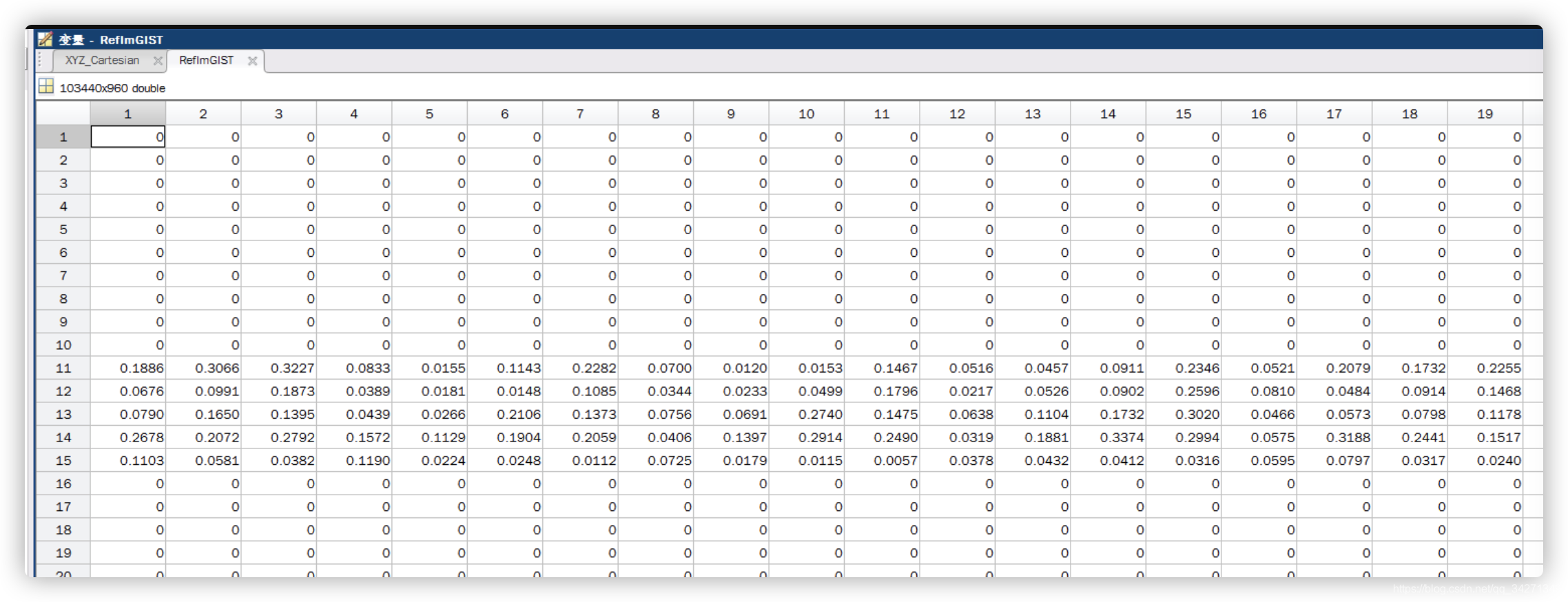Click cell value 0.0120
Screen dimensions: 1568x602
click(x=745, y=368)
